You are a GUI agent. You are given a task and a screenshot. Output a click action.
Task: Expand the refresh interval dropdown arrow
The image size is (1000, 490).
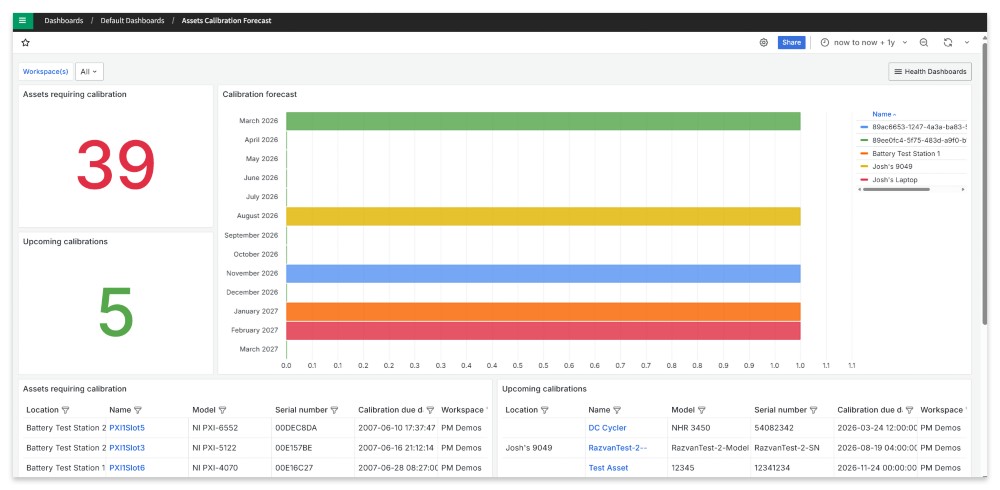[967, 43]
